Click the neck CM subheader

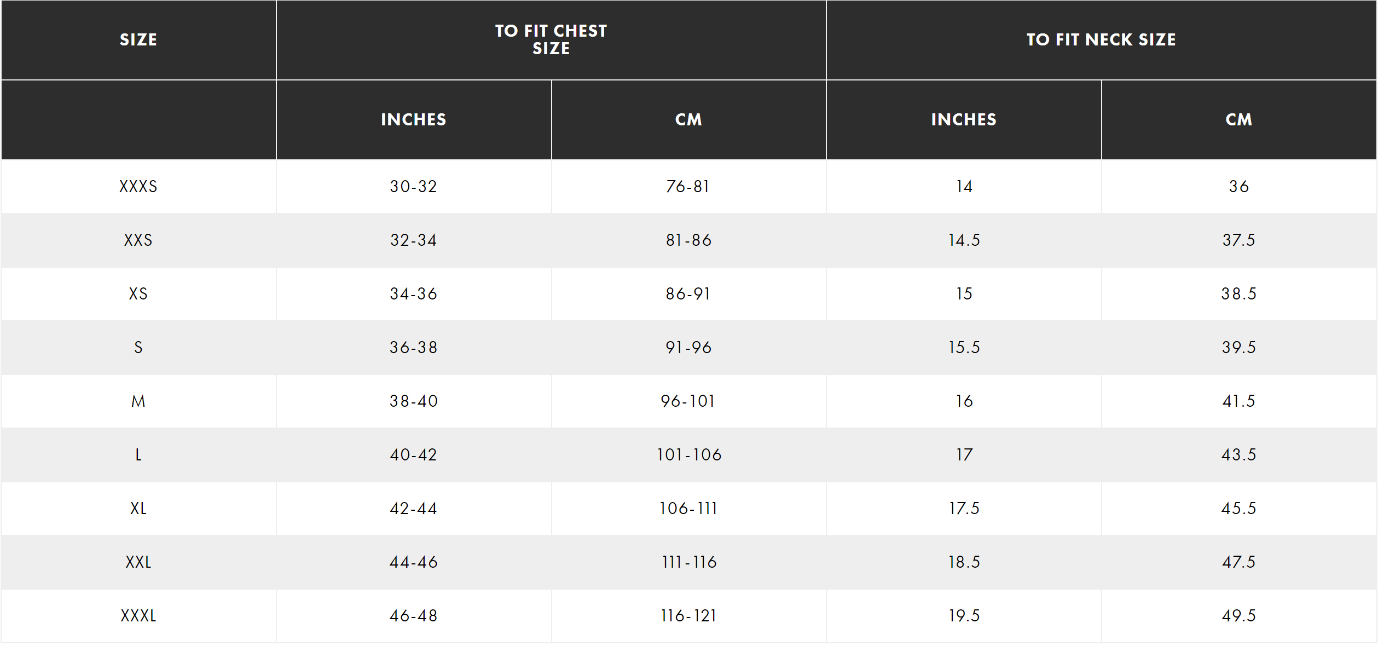[1239, 120]
